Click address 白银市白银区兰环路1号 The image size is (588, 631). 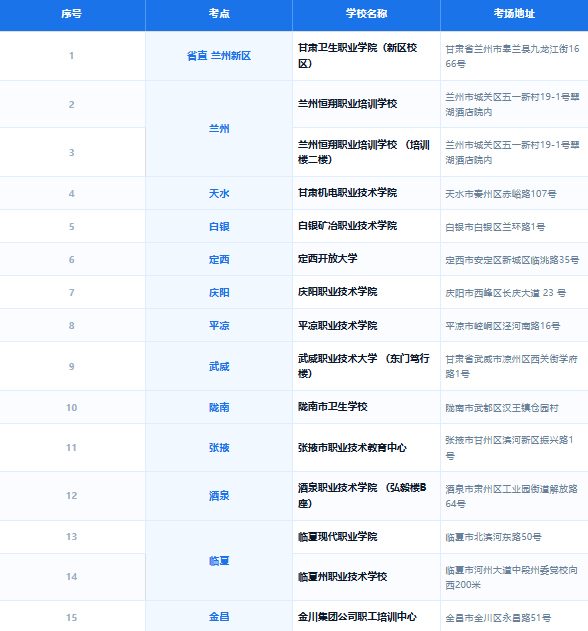pos(495,227)
